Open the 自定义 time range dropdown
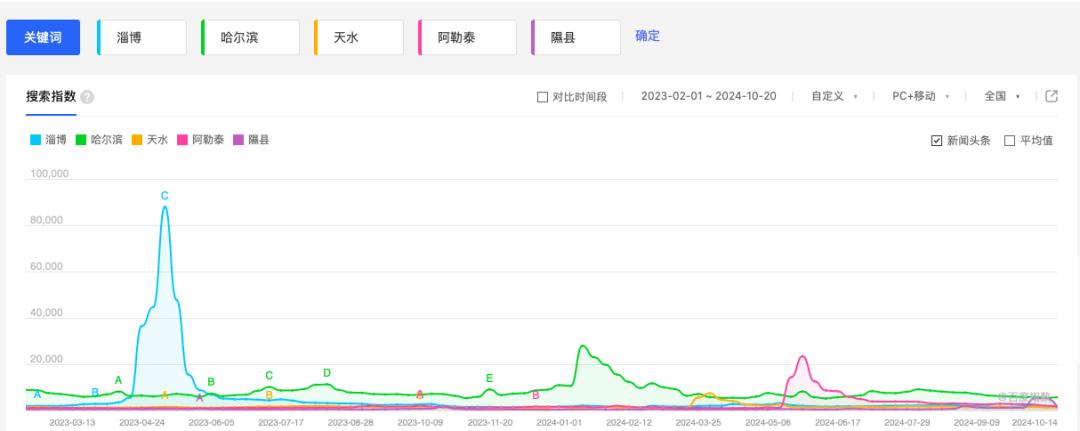This screenshot has width=1080, height=431. pyautogui.click(x=834, y=96)
